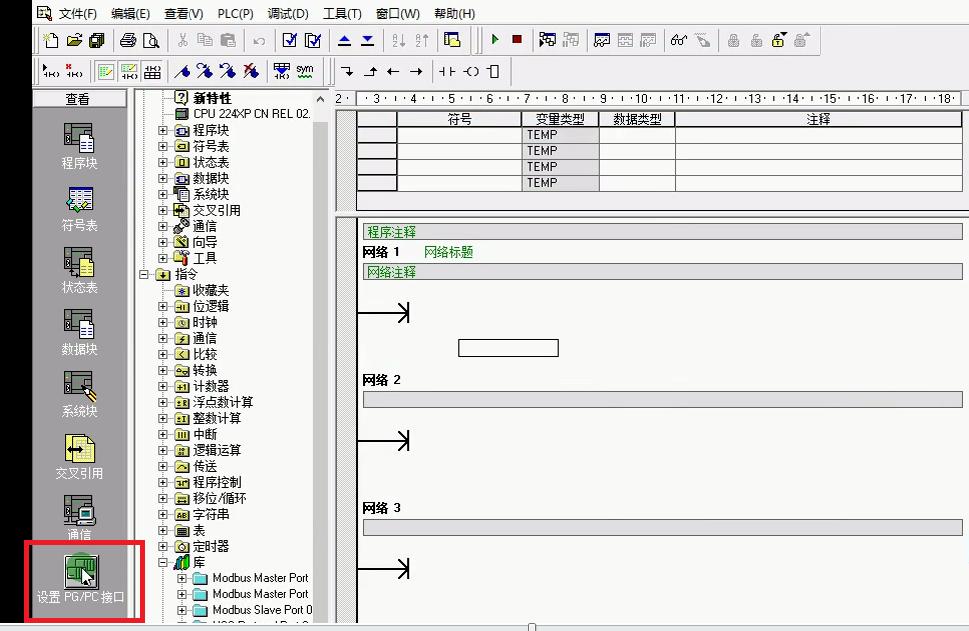Select CPU 224XP CN in the project tree
The image size is (969, 631).
242,115
